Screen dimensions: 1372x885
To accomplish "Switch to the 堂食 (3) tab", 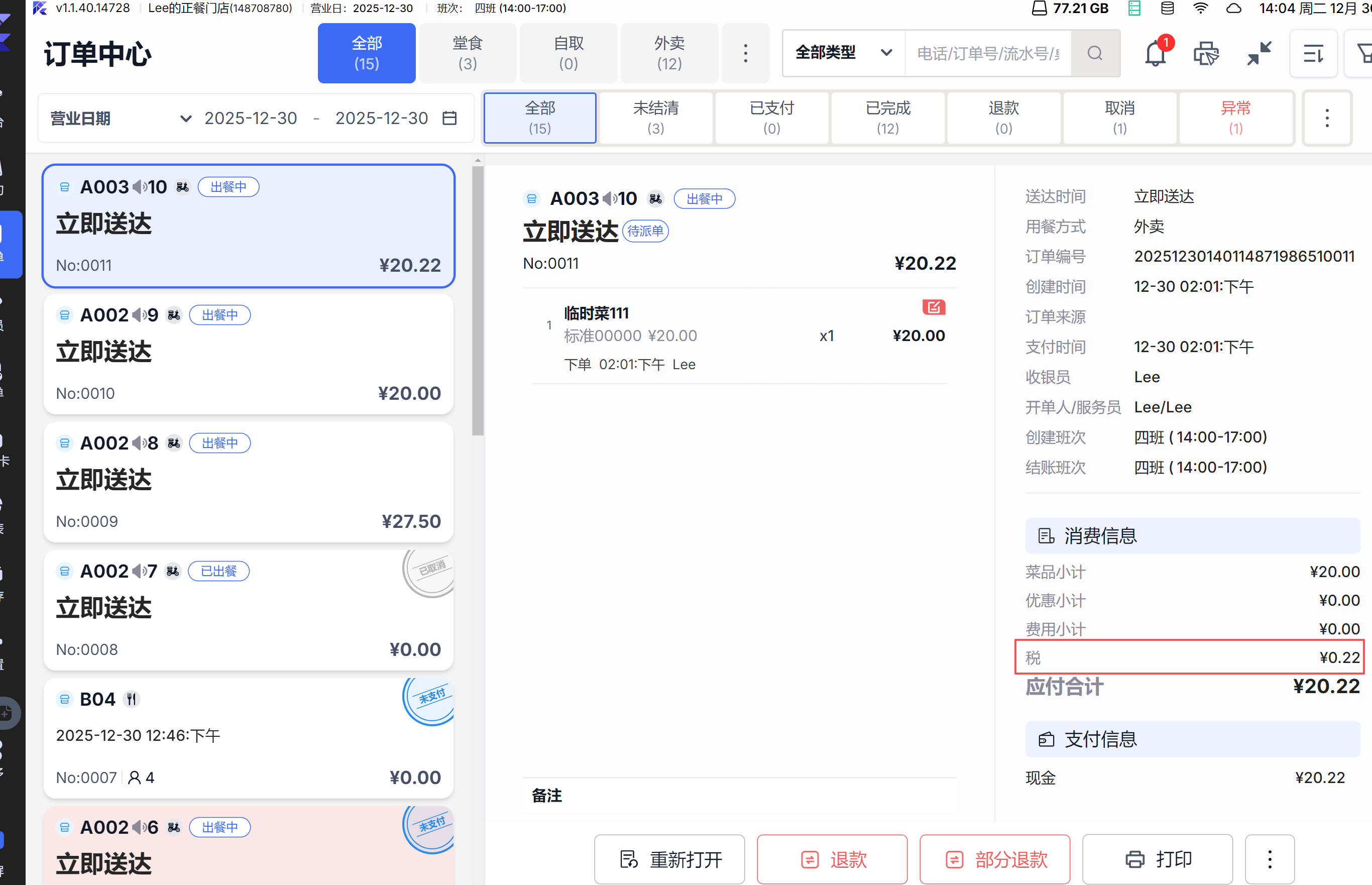I will click(x=467, y=53).
